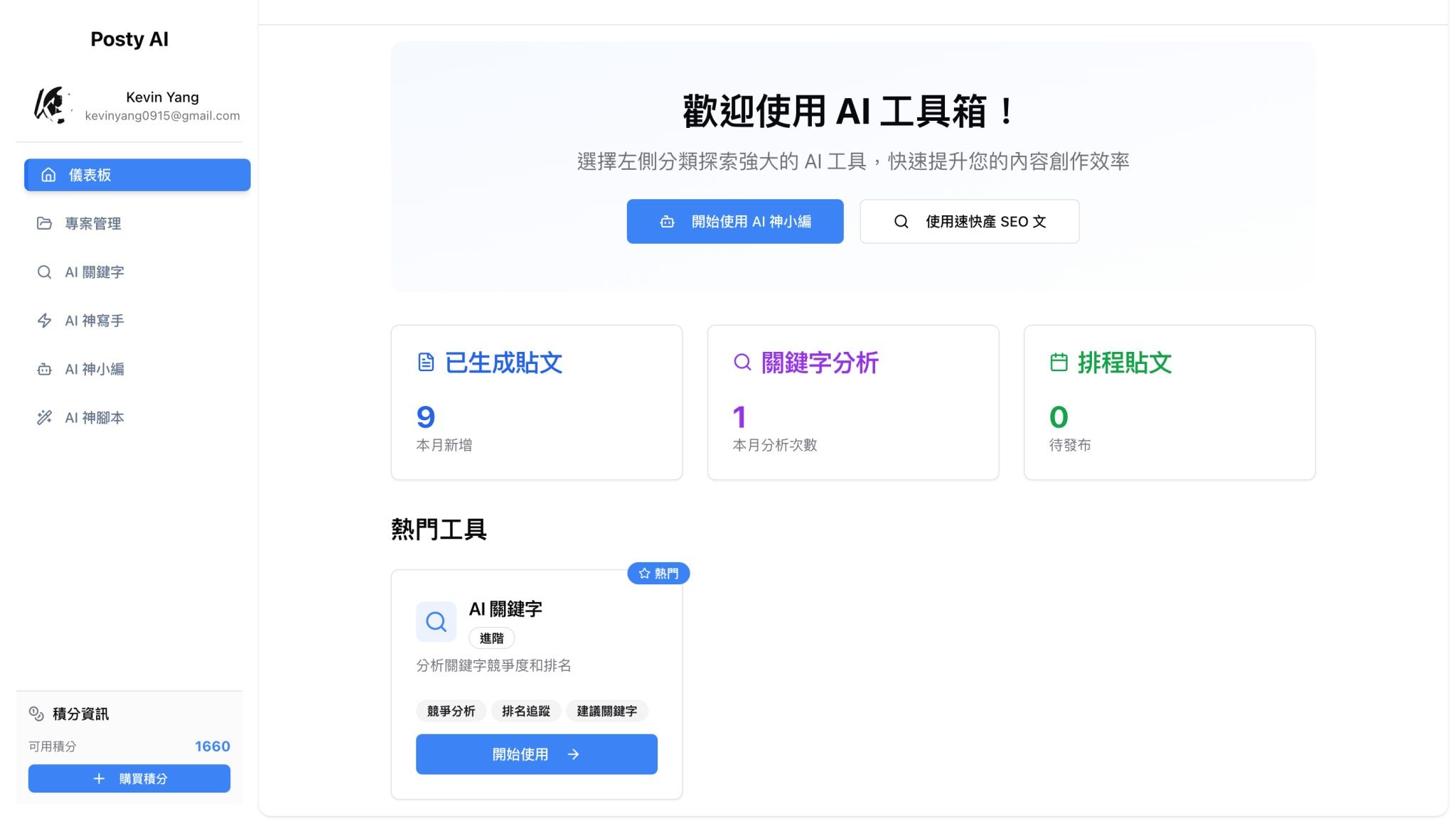Go to AI 神寫手 in sidebar
Image resolution: width=1456 pixels, height=821 pixels.
(94, 321)
